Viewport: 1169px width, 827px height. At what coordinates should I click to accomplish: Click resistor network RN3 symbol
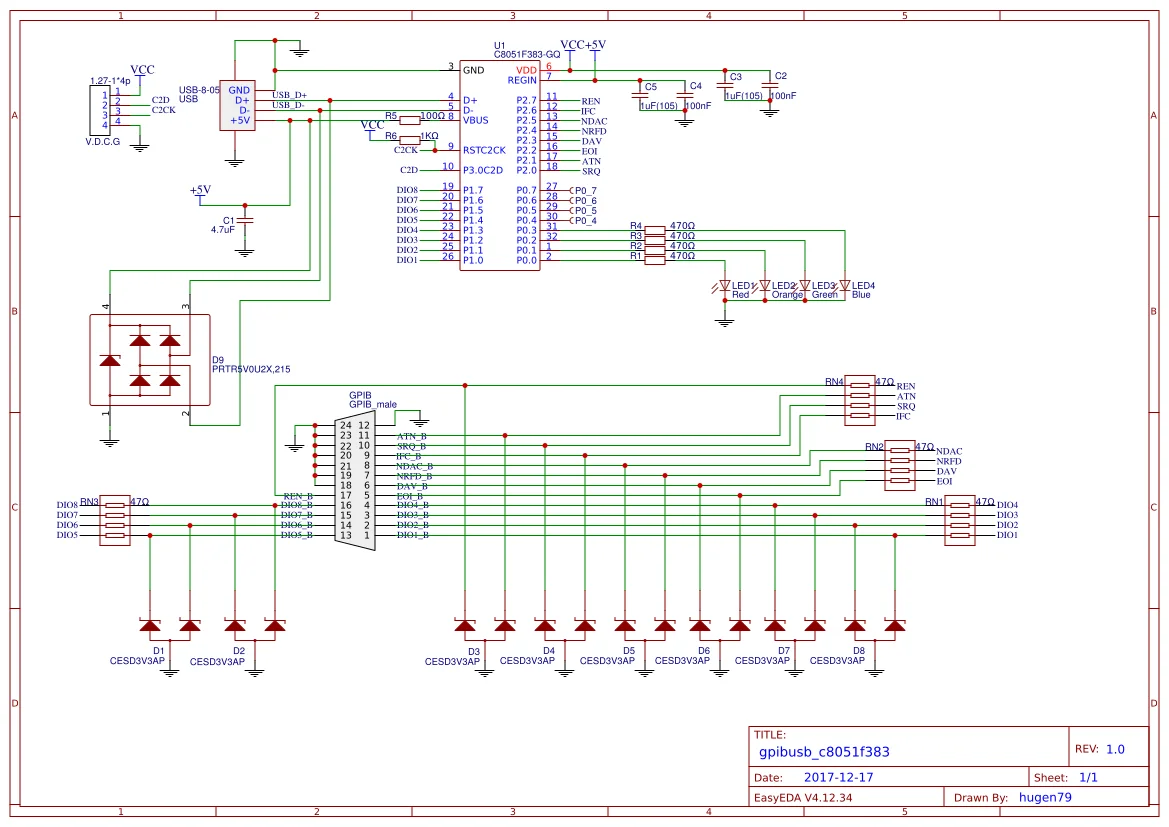[x=115, y=521]
